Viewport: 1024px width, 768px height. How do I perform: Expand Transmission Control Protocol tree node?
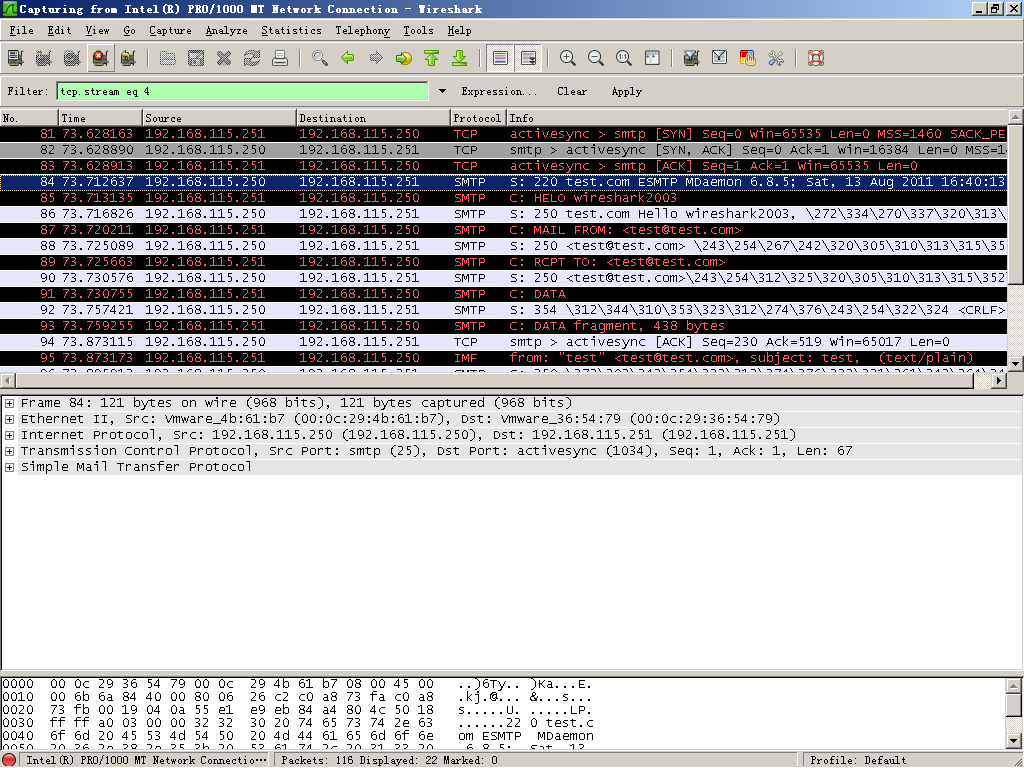point(9,451)
